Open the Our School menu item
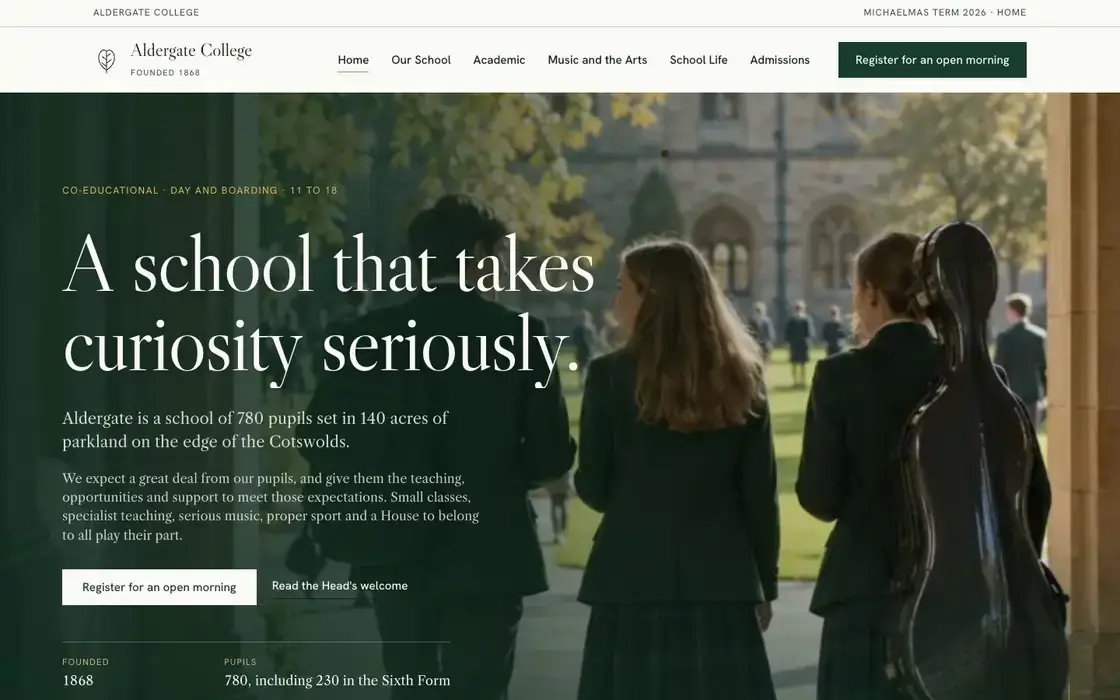 click(421, 60)
